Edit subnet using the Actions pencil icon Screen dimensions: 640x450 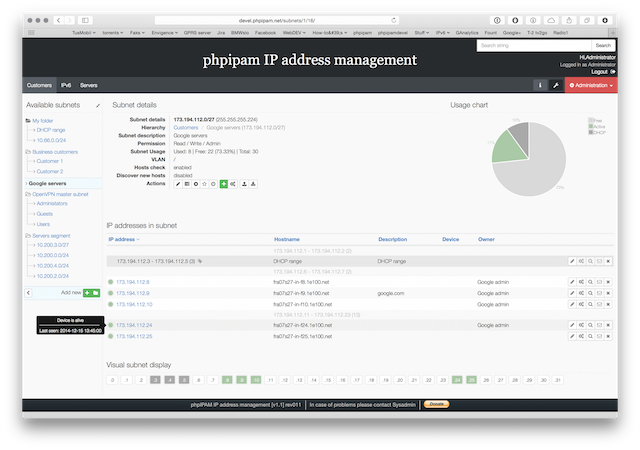[178, 184]
